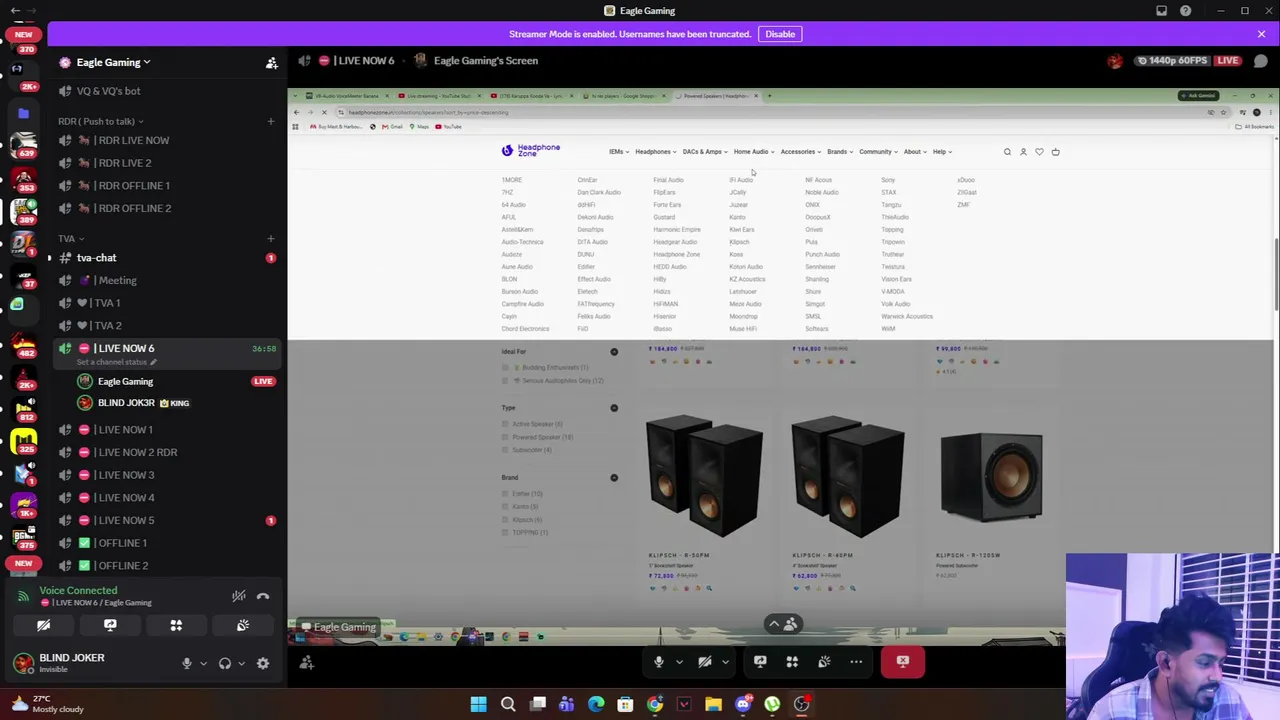This screenshot has width=1280, height=720.
Task: Open DACs & Amps menu
Action: pos(704,152)
